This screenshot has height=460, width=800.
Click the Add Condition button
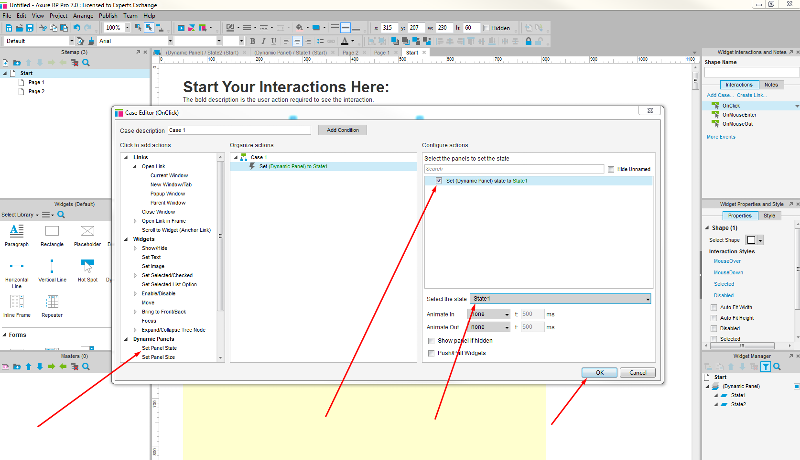coord(342,130)
